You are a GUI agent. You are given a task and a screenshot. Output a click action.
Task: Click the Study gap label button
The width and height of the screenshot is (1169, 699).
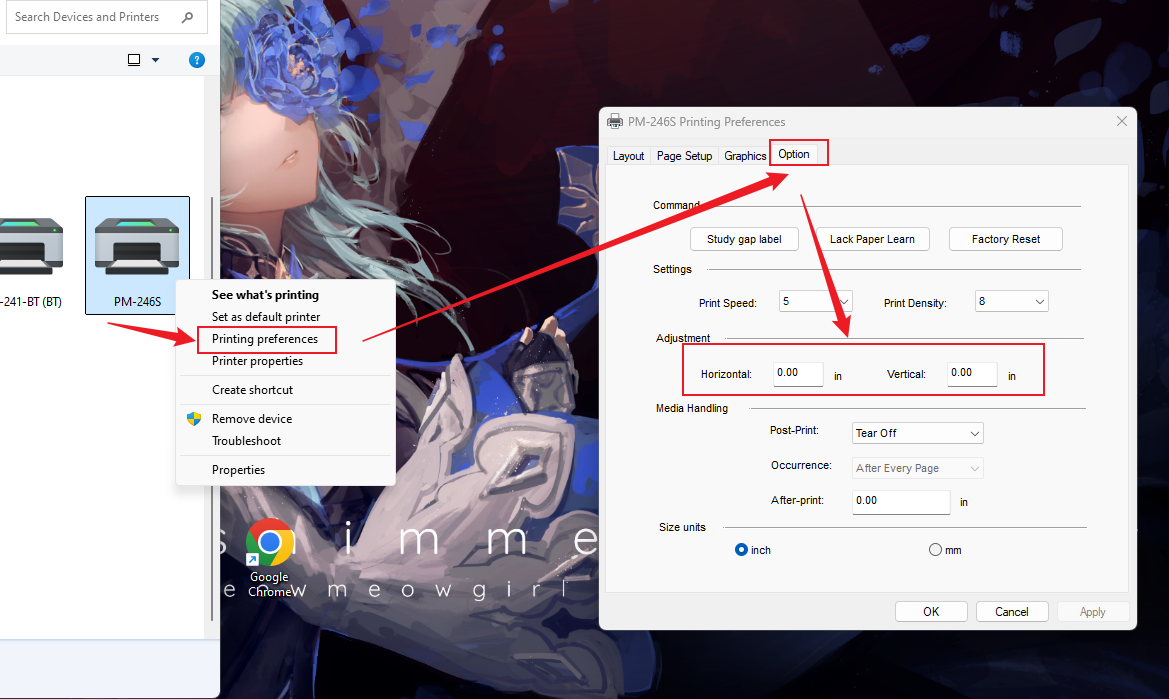click(744, 239)
